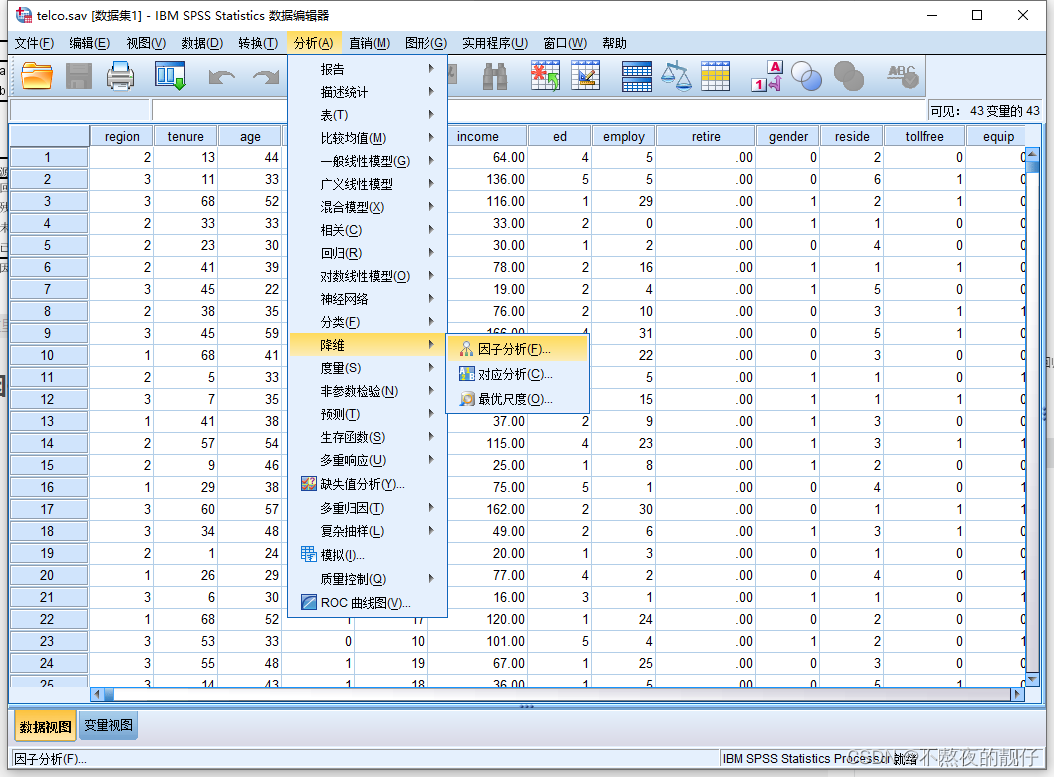Expand the 神经网络 Neural Networks submenu
This screenshot has height=777, width=1054.
[x=367, y=298]
